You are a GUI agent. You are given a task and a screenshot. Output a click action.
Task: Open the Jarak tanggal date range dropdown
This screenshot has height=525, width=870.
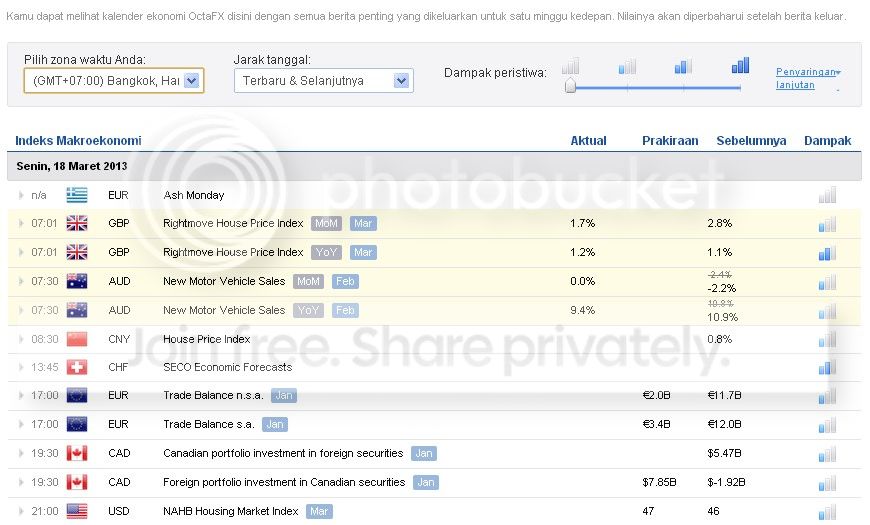323,80
